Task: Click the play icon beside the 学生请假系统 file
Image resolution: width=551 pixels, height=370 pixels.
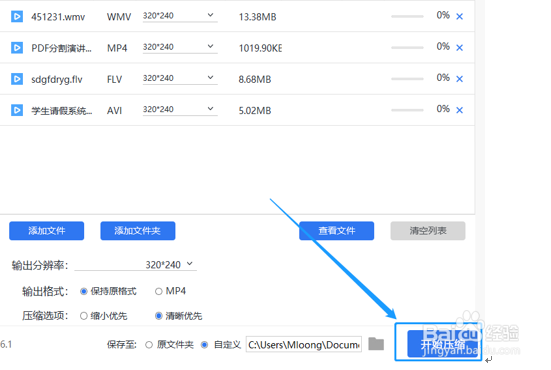Action: click(17, 110)
